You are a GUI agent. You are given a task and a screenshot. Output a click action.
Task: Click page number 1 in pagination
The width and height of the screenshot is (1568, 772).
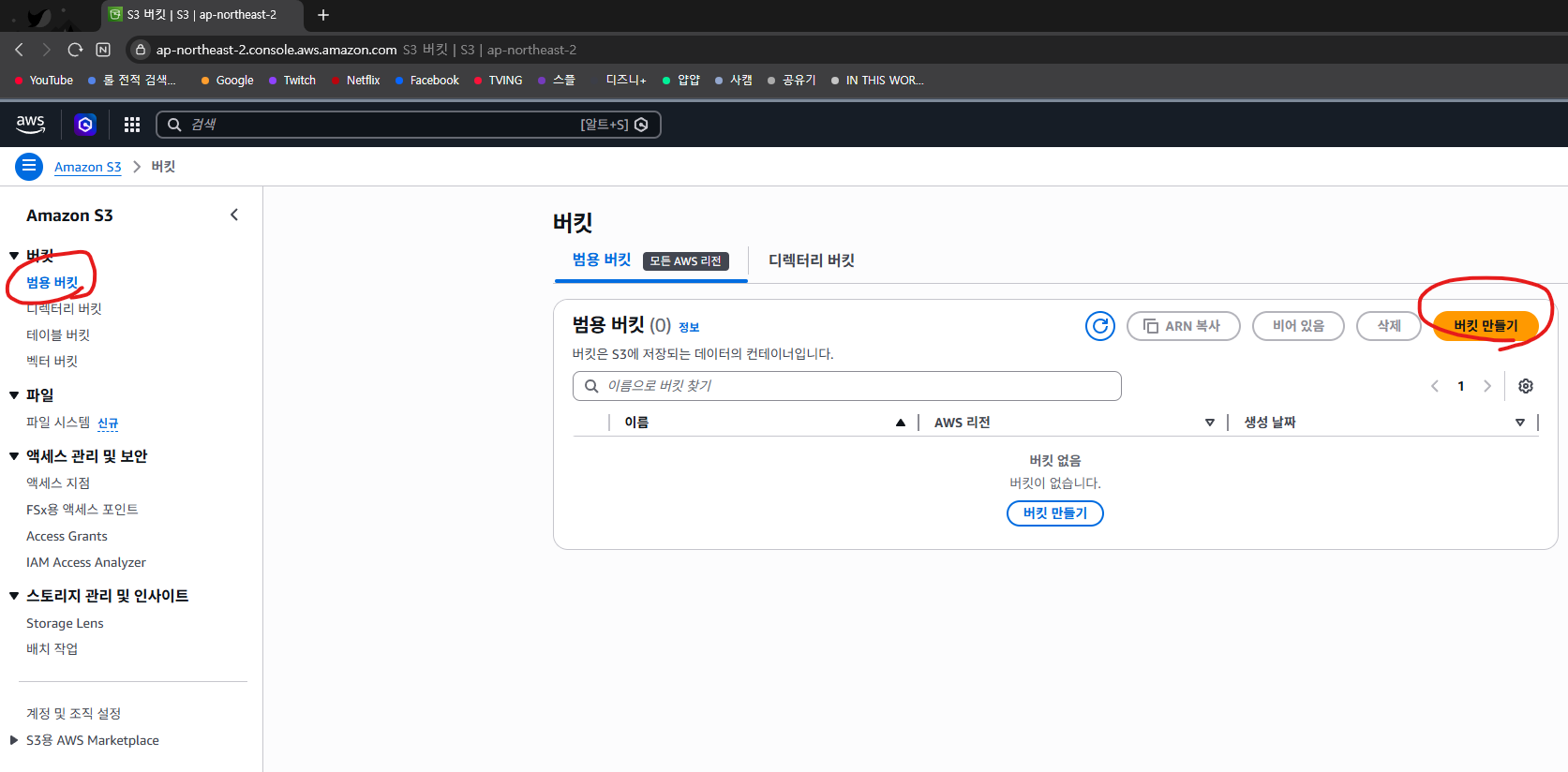coord(1461,386)
